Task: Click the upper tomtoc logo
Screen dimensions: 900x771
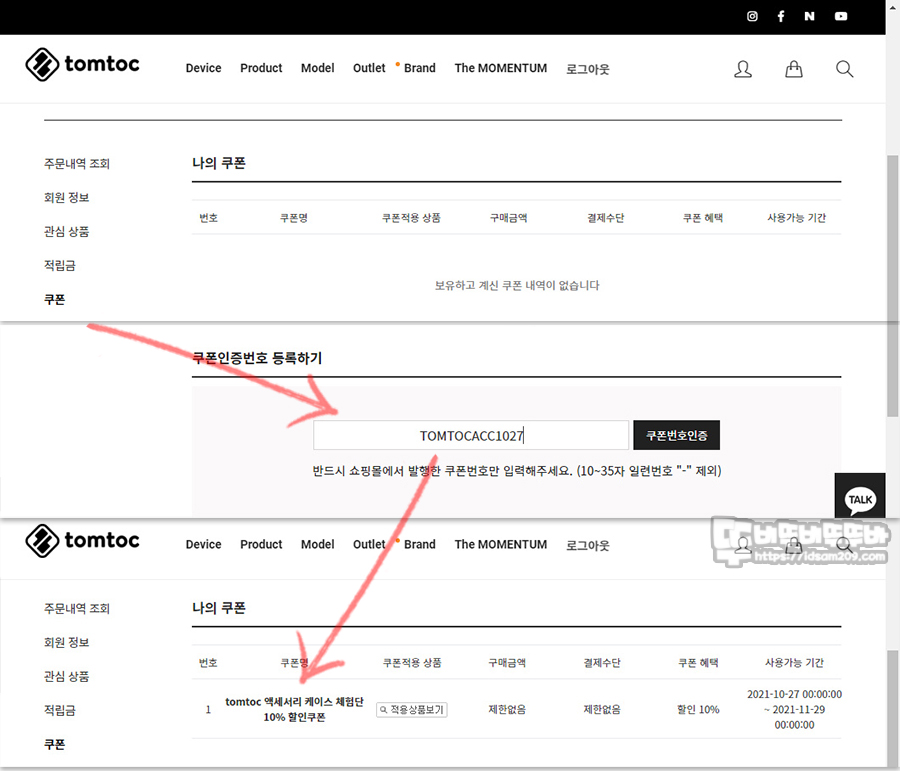Action: pos(83,64)
